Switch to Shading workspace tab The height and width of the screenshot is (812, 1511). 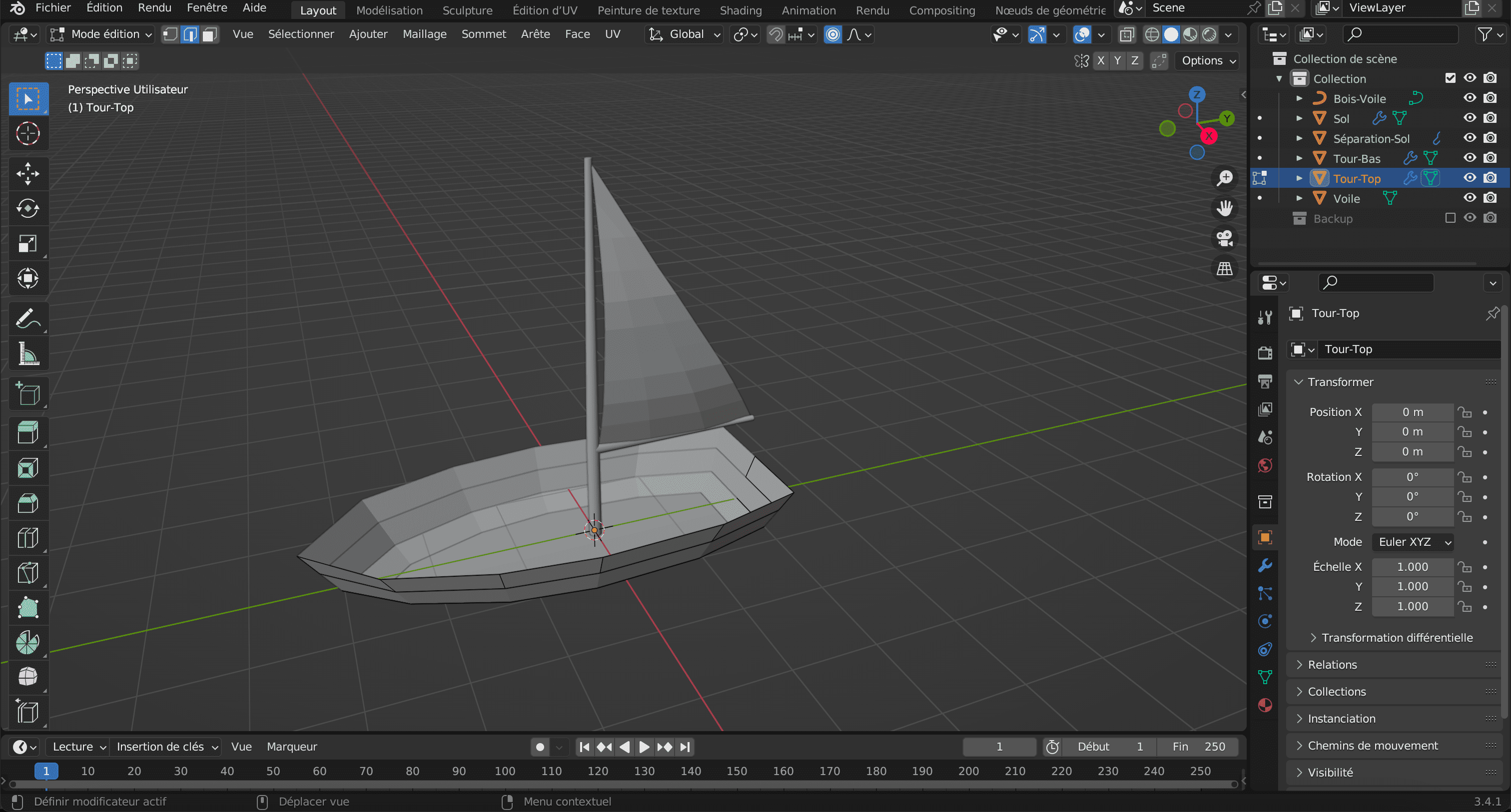pos(741,10)
